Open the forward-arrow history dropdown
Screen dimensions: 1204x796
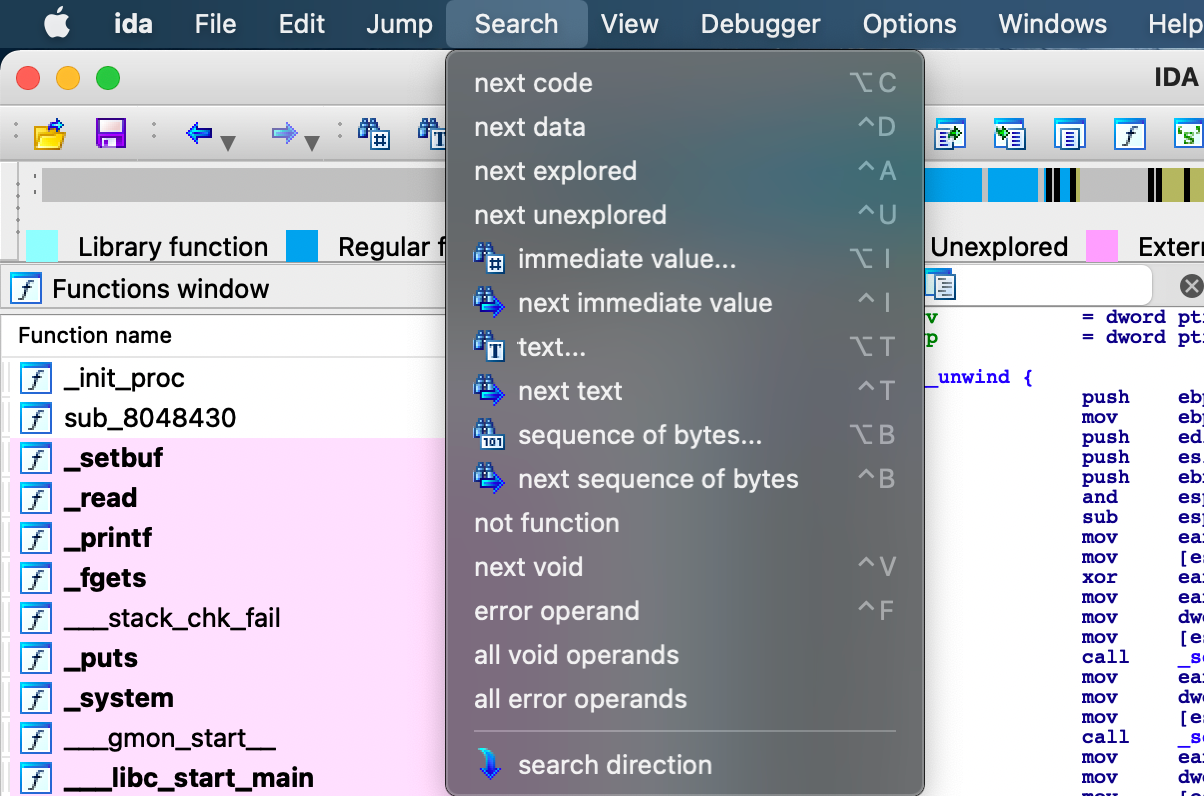(311, 143)
